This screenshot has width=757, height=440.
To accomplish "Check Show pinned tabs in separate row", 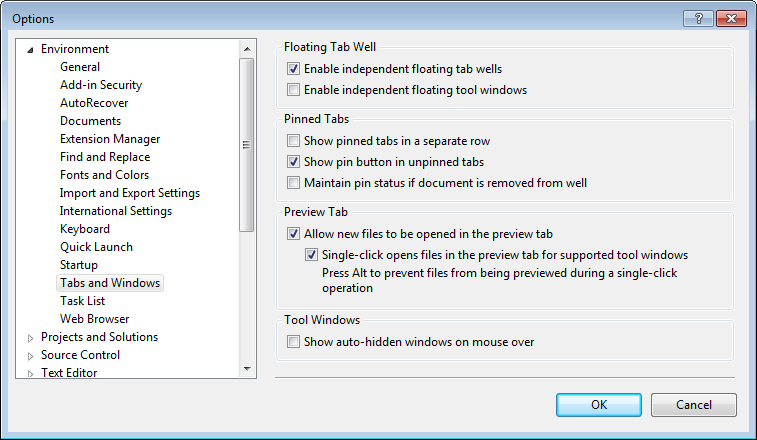I will 293,141.
